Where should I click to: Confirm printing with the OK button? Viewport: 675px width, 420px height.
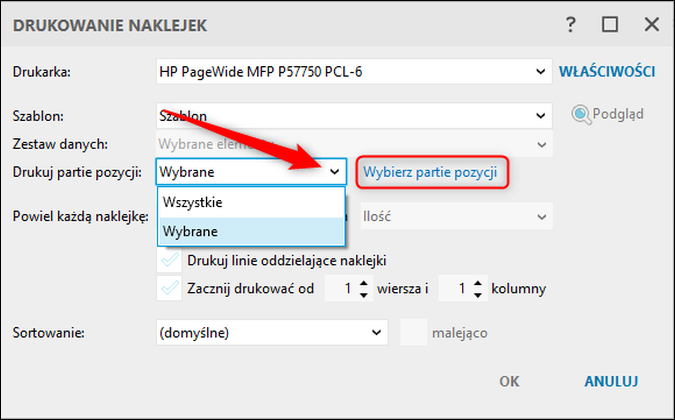tap(509, 381)
